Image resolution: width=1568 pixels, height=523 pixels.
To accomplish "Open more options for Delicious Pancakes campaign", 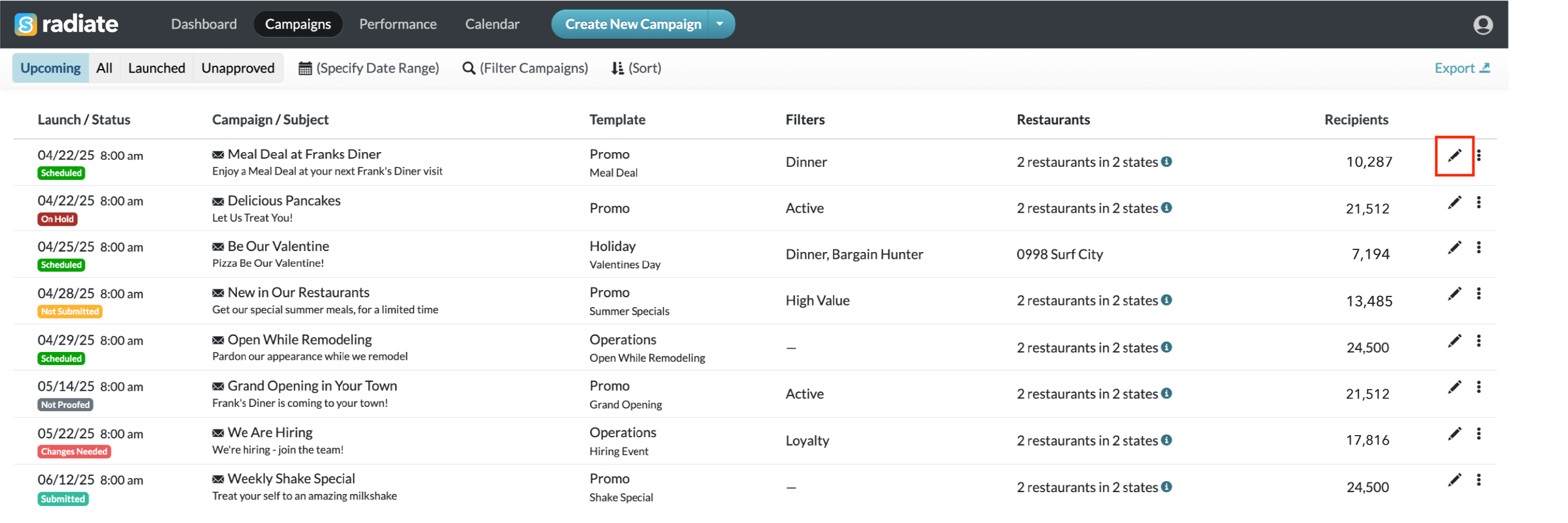I will [x=1479, y=203].
